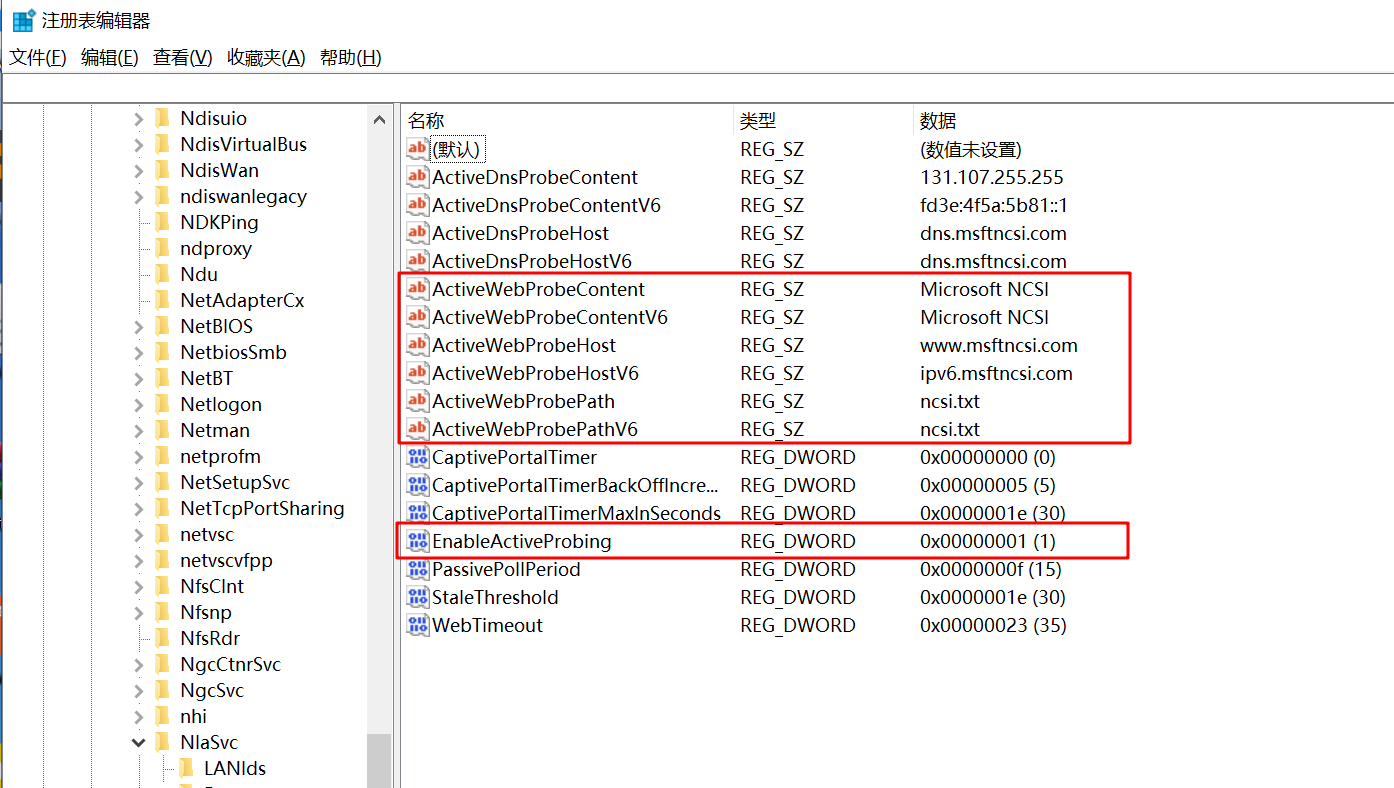
Task: Expand the Ndisuio tree node
Action: 139,119
